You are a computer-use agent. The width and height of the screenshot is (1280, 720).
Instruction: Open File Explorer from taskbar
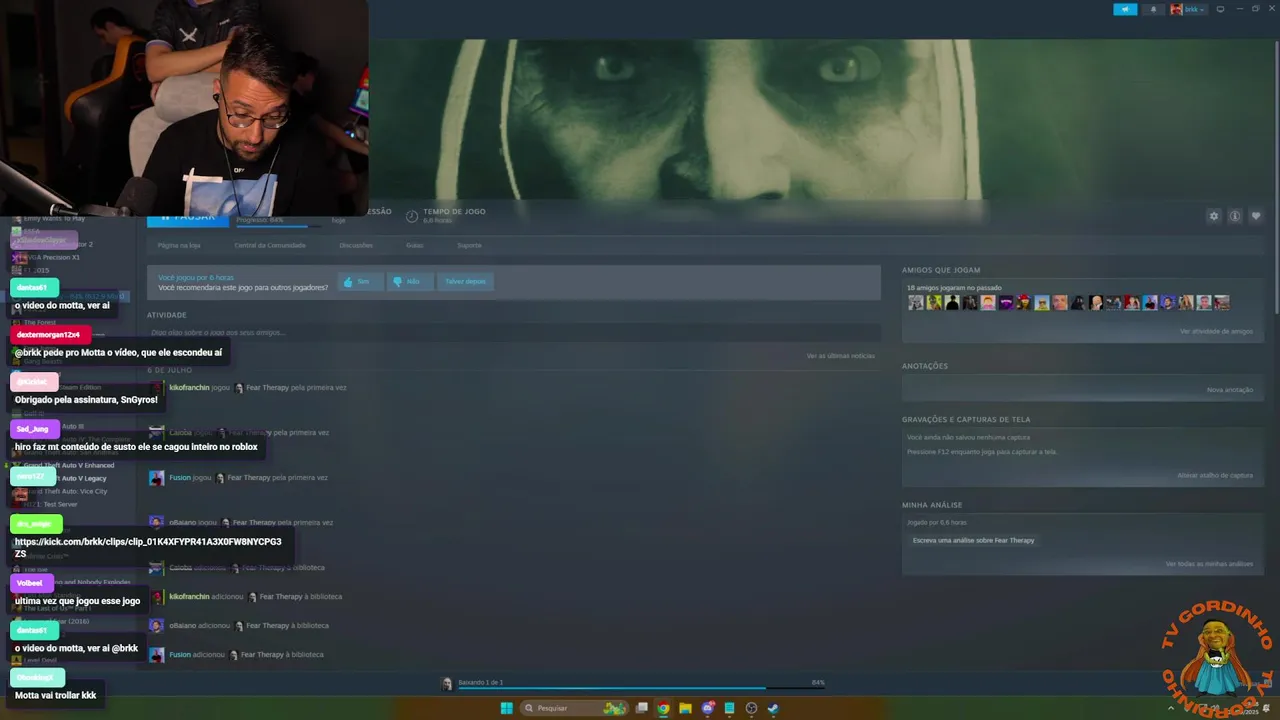pyautogui.click(x=685, y=708)
